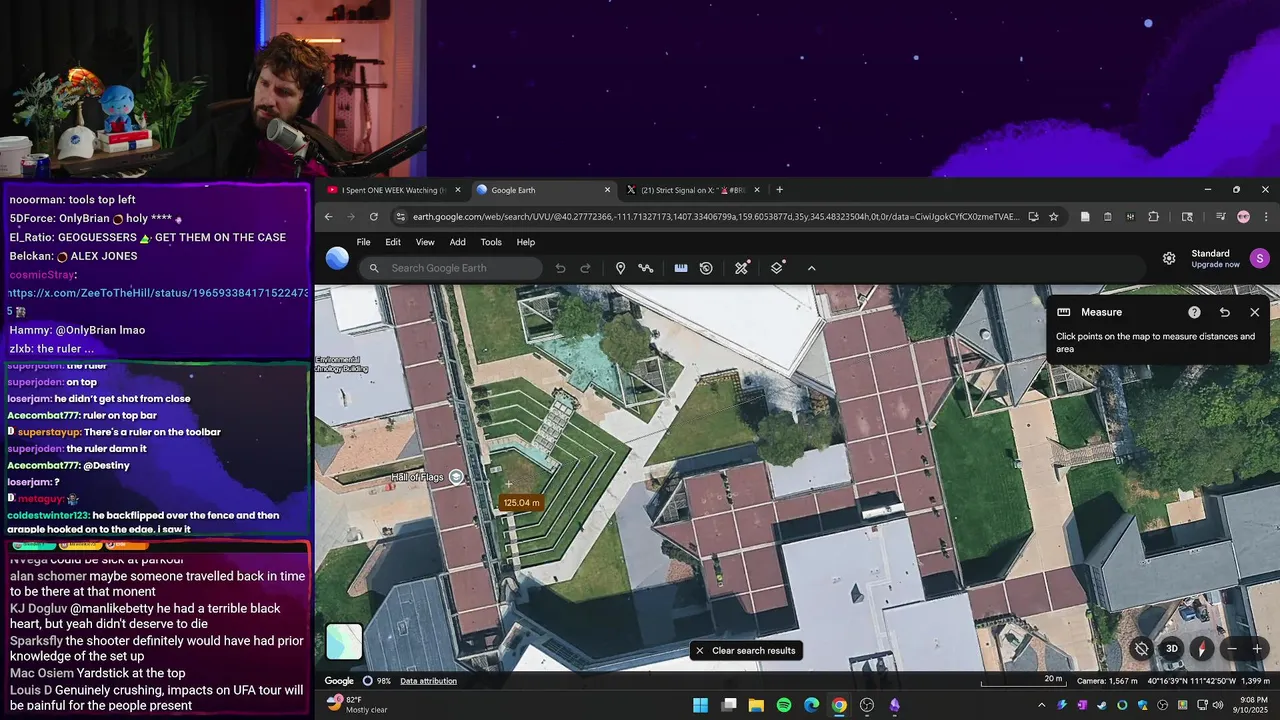Click the Measure panel help question icon
1280x720 pixels.
point(1194,312)
